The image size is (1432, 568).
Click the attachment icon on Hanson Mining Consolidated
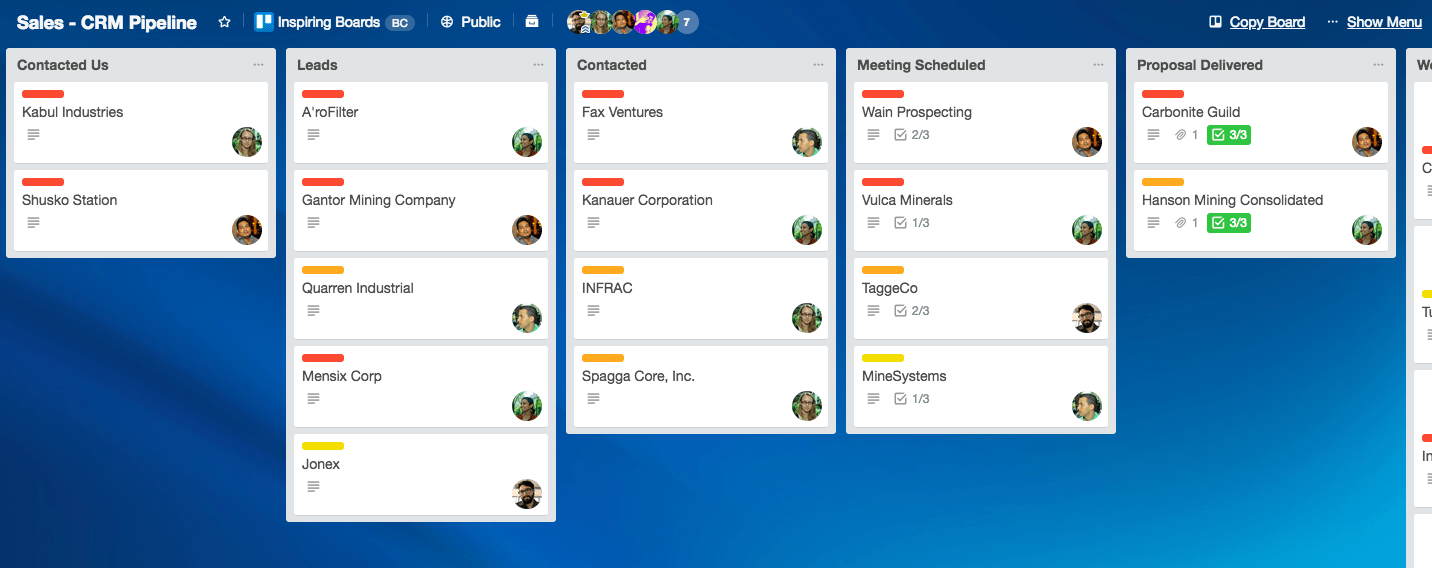1180,223
